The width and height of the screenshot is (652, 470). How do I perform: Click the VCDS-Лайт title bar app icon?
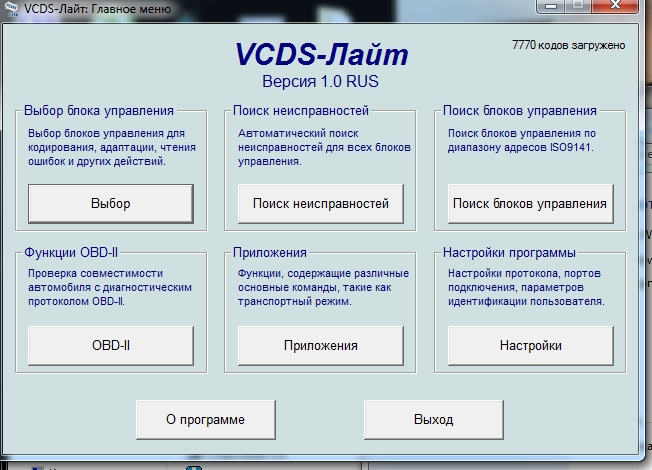tap(12, 8)
